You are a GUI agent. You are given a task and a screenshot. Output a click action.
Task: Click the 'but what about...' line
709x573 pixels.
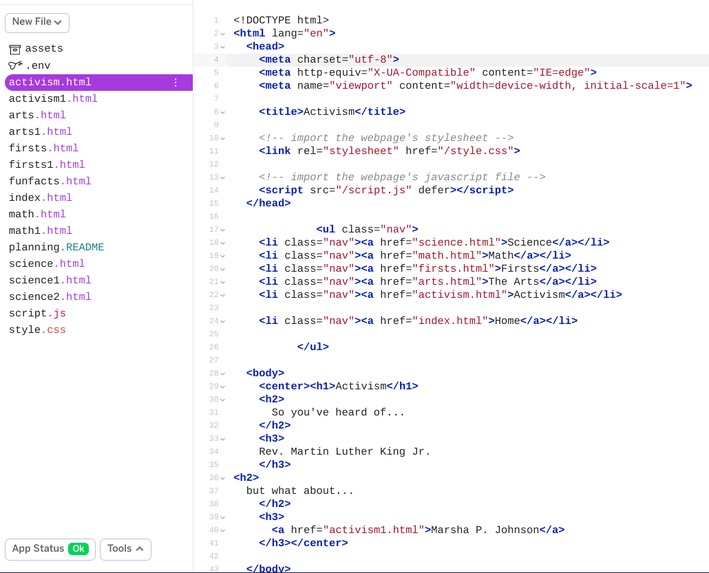coord(300,491)
